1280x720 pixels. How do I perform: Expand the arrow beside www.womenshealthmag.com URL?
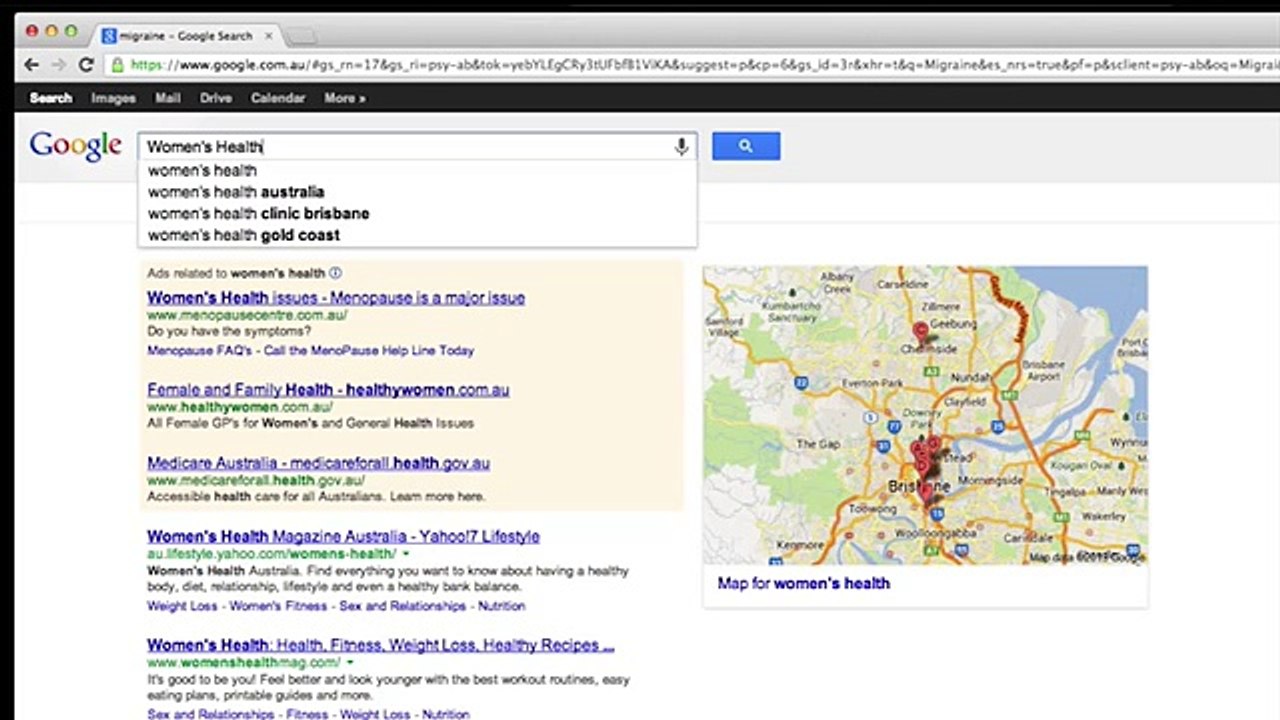coord(350,663)
